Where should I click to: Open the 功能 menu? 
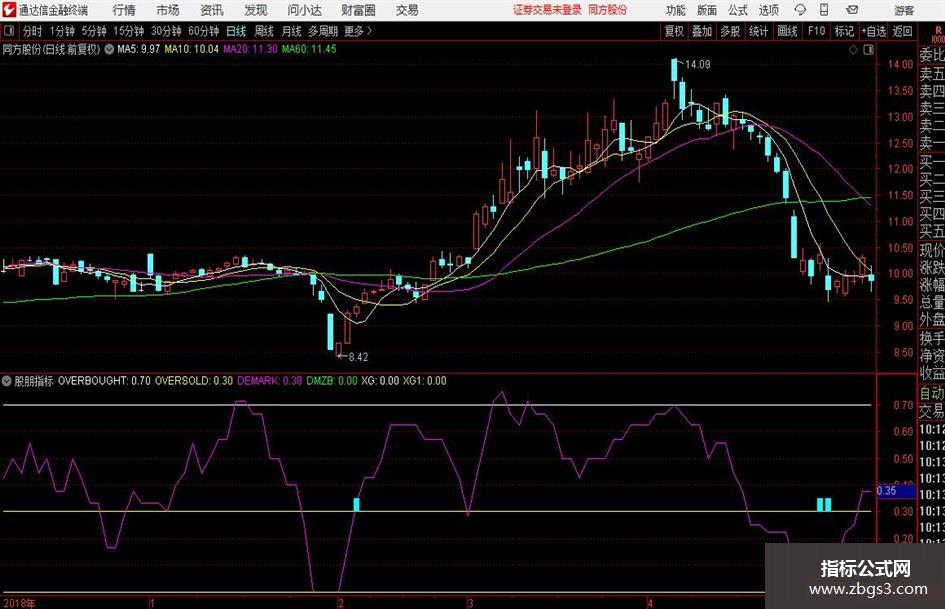[x=676, y=10]
